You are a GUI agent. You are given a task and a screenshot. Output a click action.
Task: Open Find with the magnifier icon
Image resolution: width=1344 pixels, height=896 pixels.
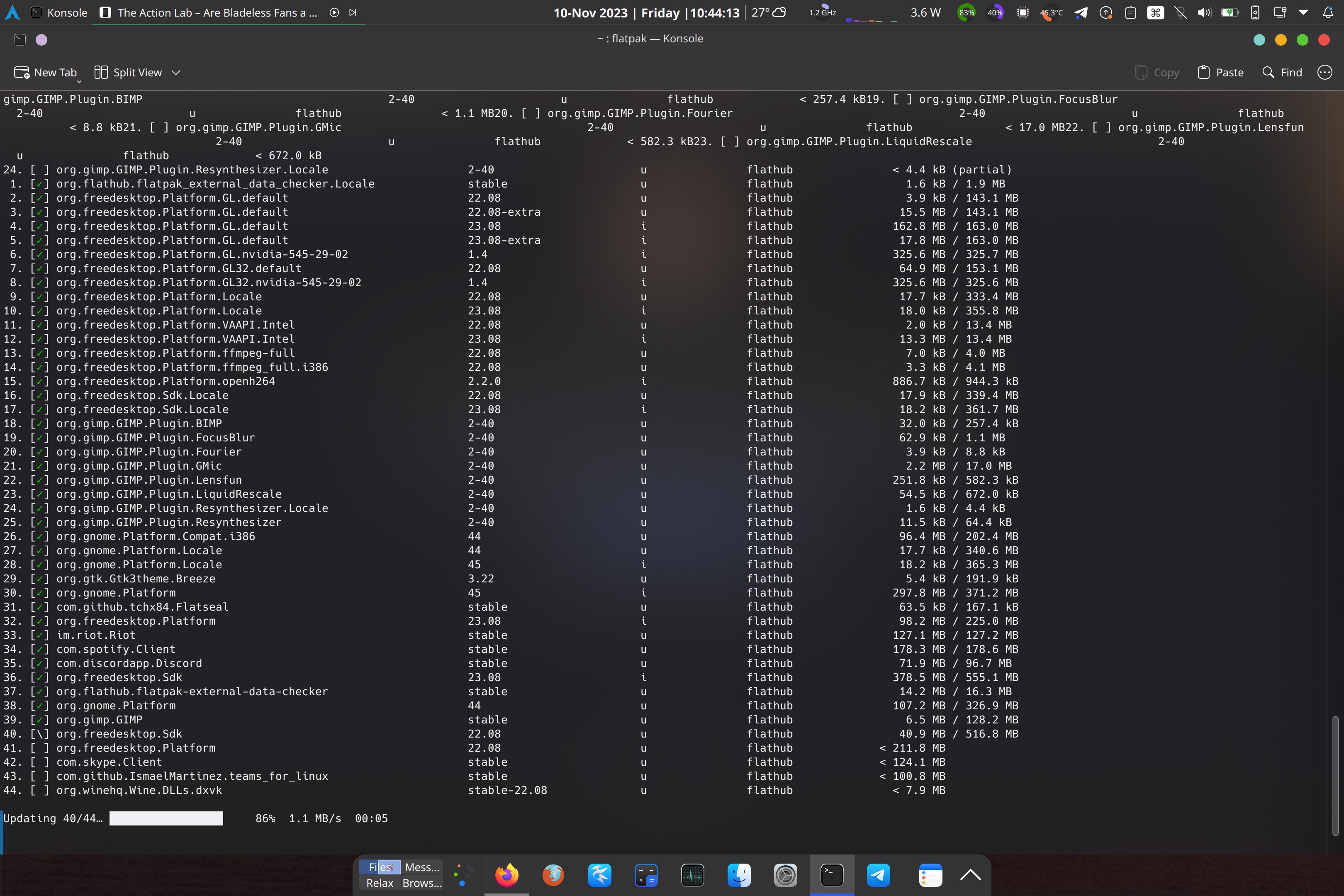[x=1268, y=73]
